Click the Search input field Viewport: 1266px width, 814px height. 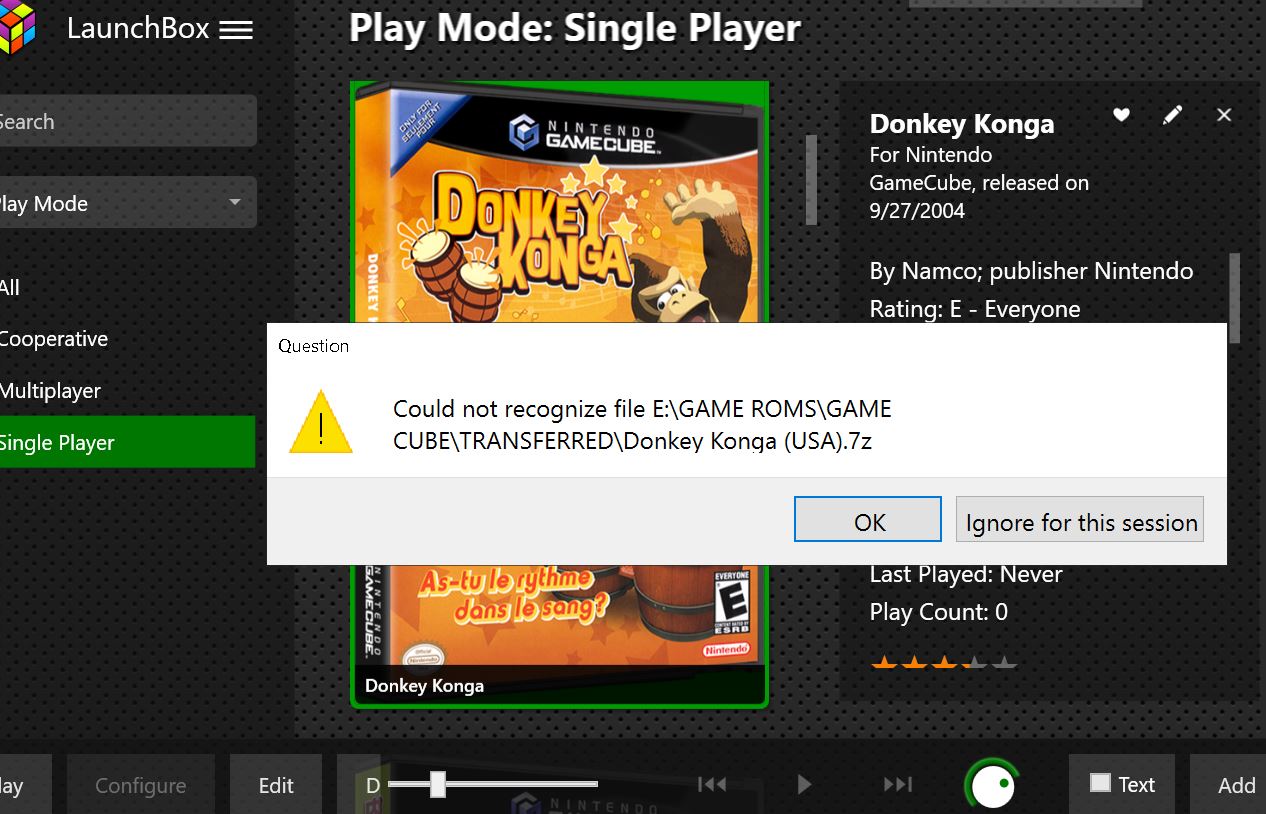128,121
